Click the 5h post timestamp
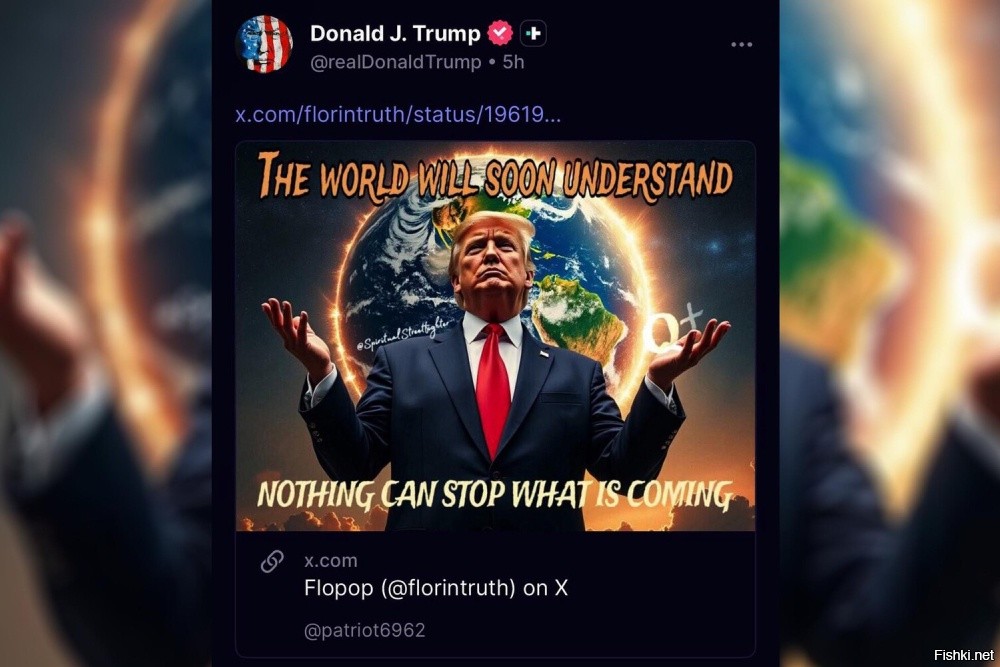This screenshot has width=1000, height=667. pos(513,62)
